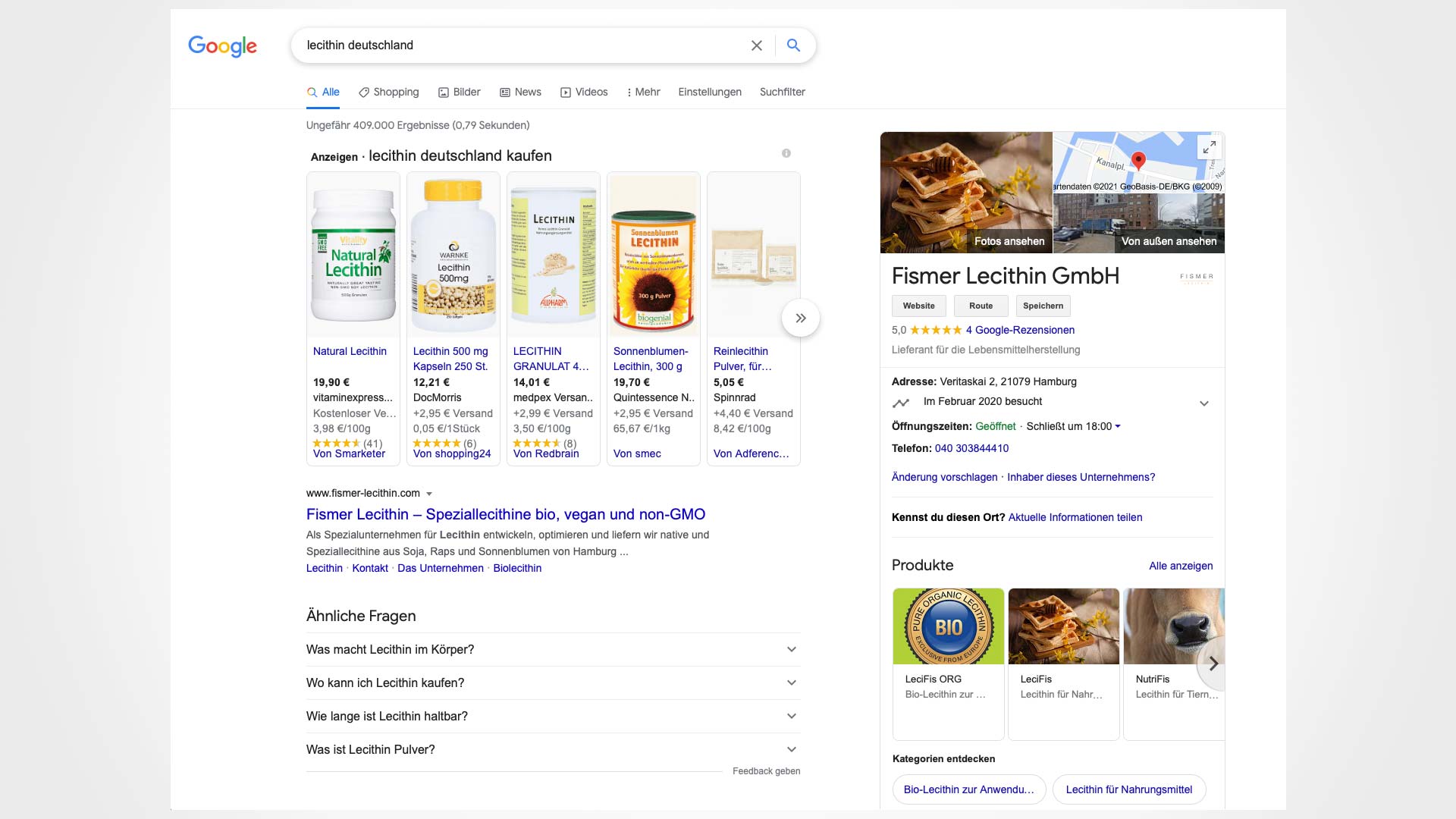Expand the 'Im Februar 2020 besucht' chevron
The width and height of the screenshot is (1456, 819).
[x=1204, y=403]
